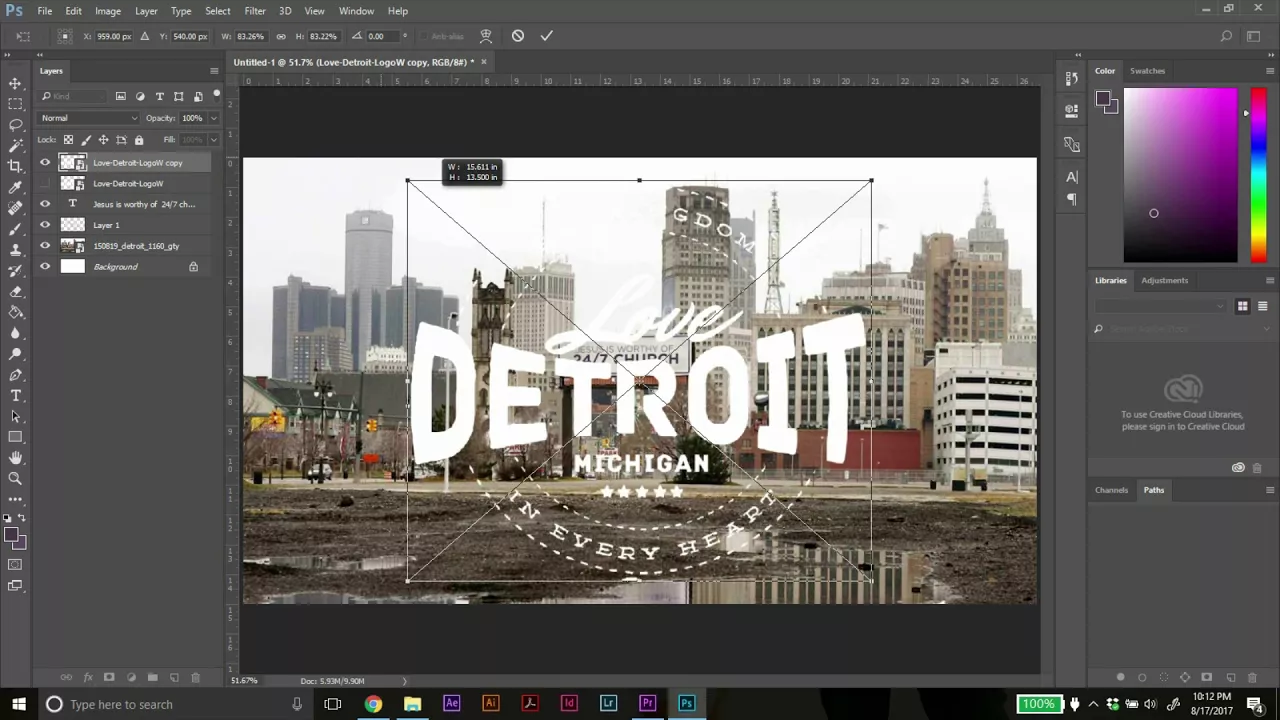This screenshot has height=720, width=1280.
Task: Toggle lock all for the layer
Action: [139, 140]
